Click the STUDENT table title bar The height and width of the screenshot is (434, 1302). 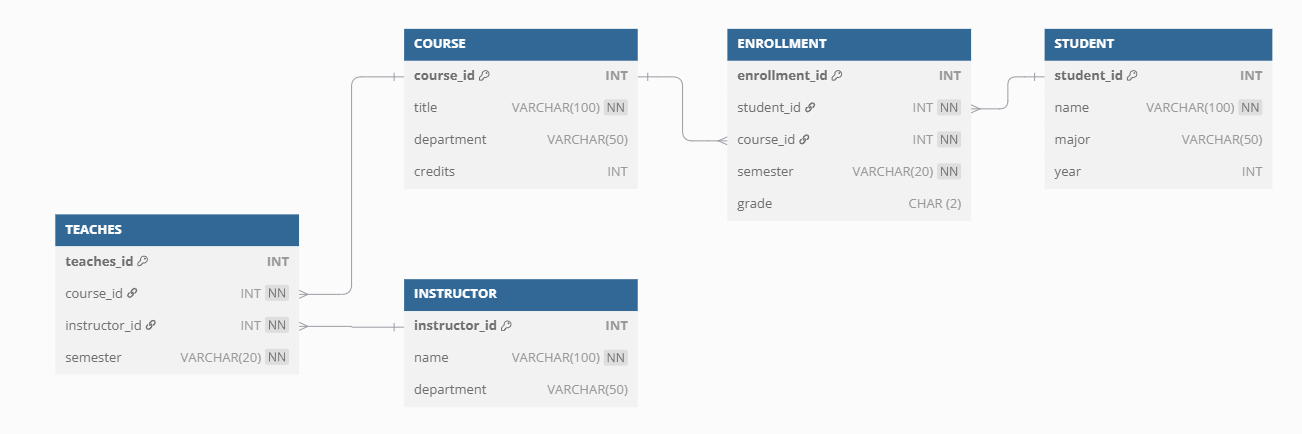pyautogui.click(x=1157, y=44)
